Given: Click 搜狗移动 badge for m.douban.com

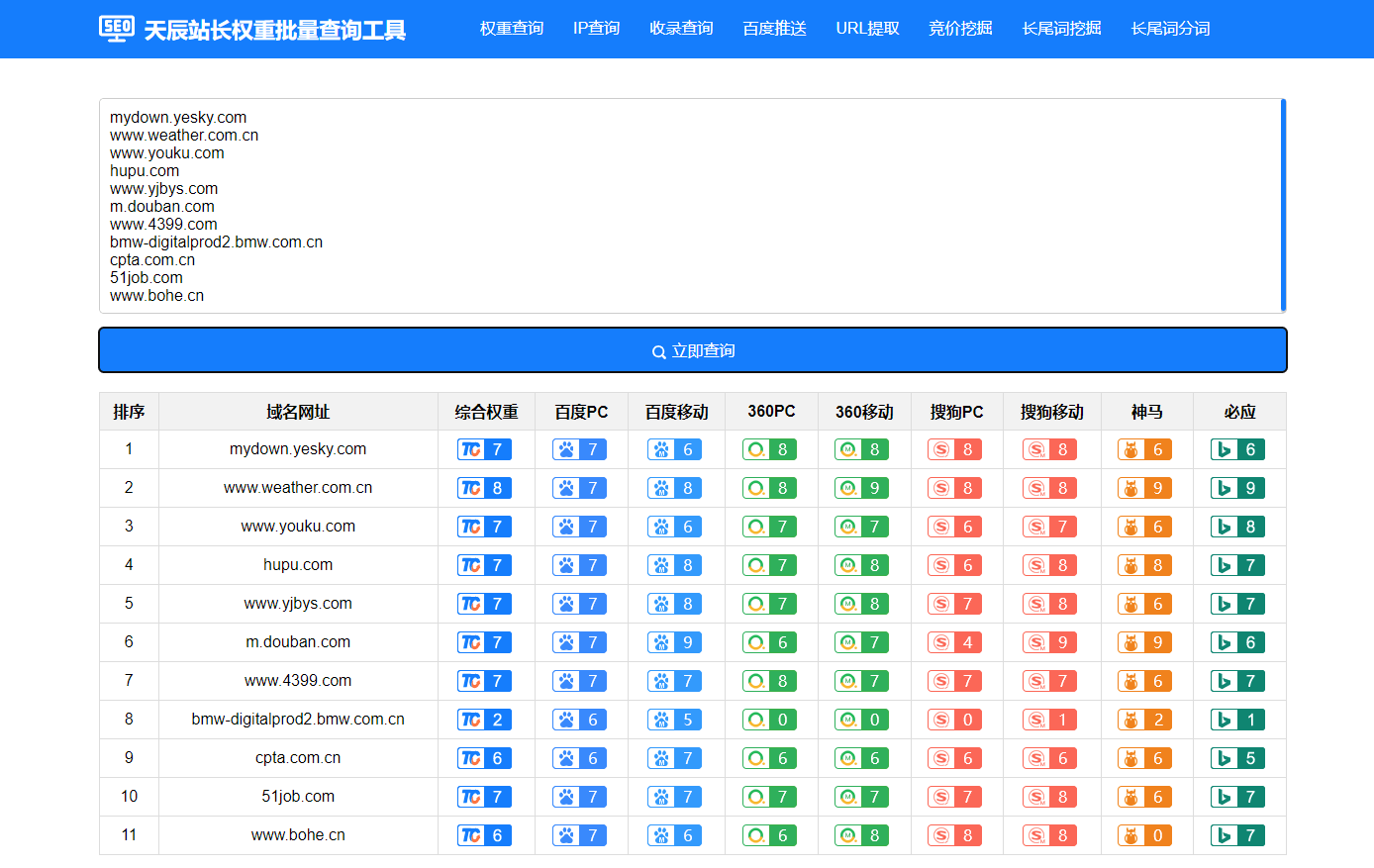Looking at the screenshot, I should [x=1050, y=642].
